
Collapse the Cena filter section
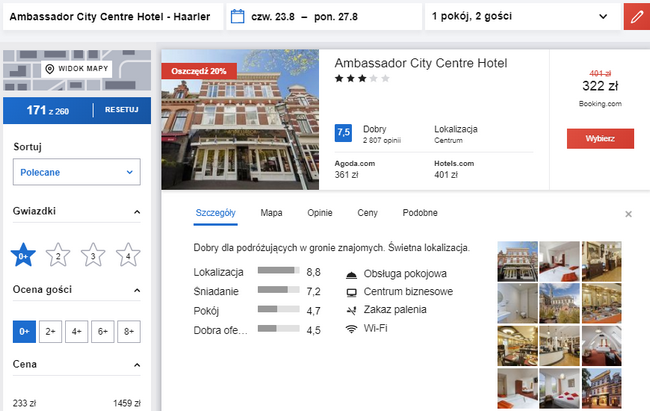pyautogui.click(x=137, y=365)
